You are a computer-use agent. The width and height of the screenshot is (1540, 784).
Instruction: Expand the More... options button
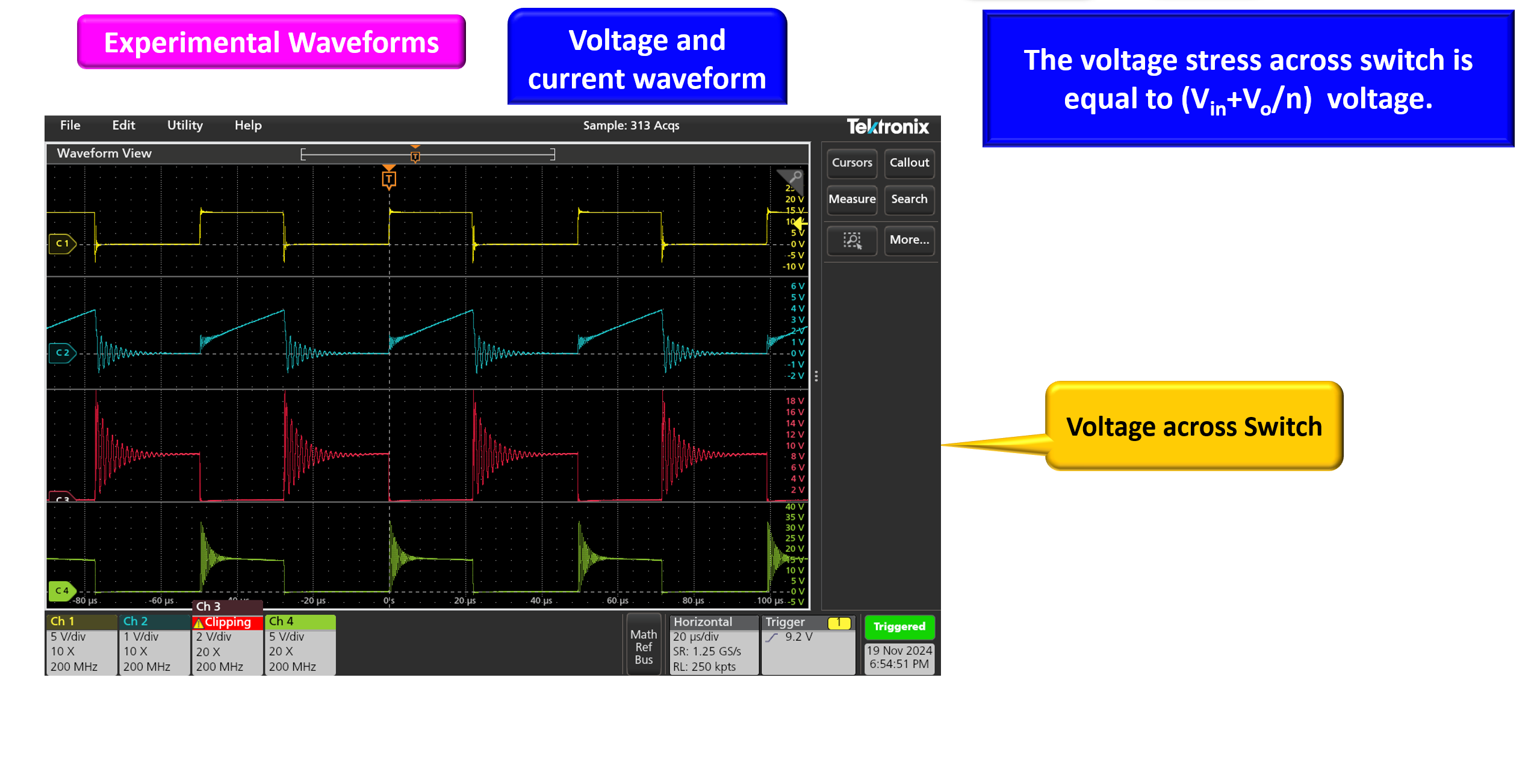click(908, 240)
